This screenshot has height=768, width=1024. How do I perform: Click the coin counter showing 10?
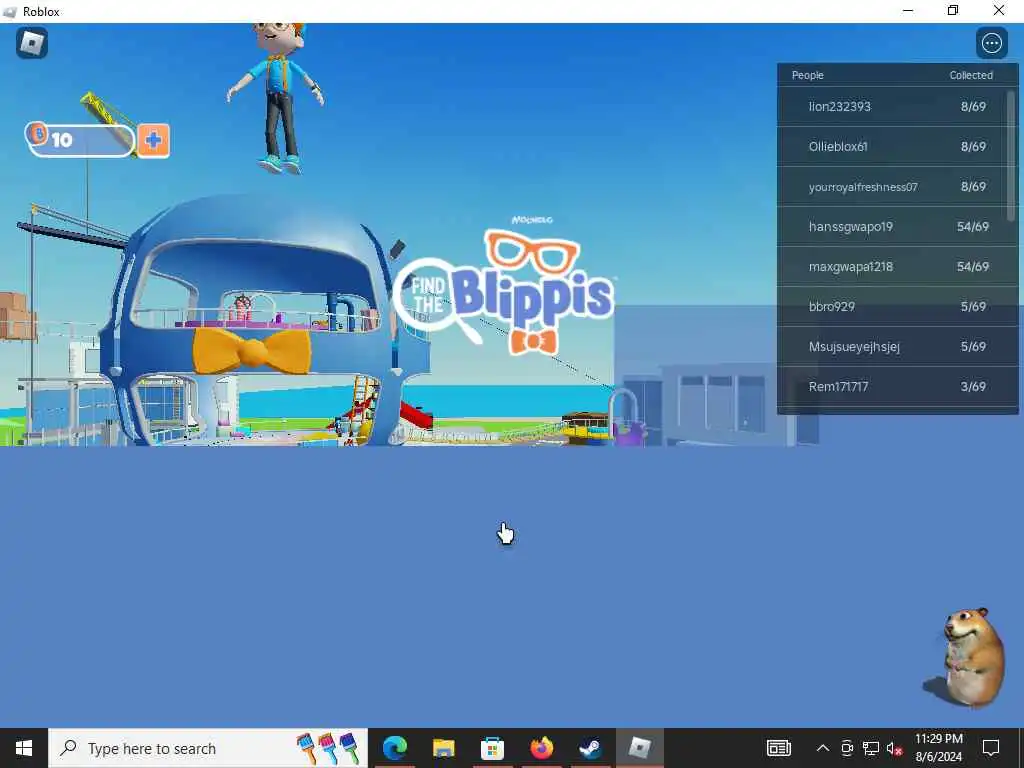click(x=80, y=140)
